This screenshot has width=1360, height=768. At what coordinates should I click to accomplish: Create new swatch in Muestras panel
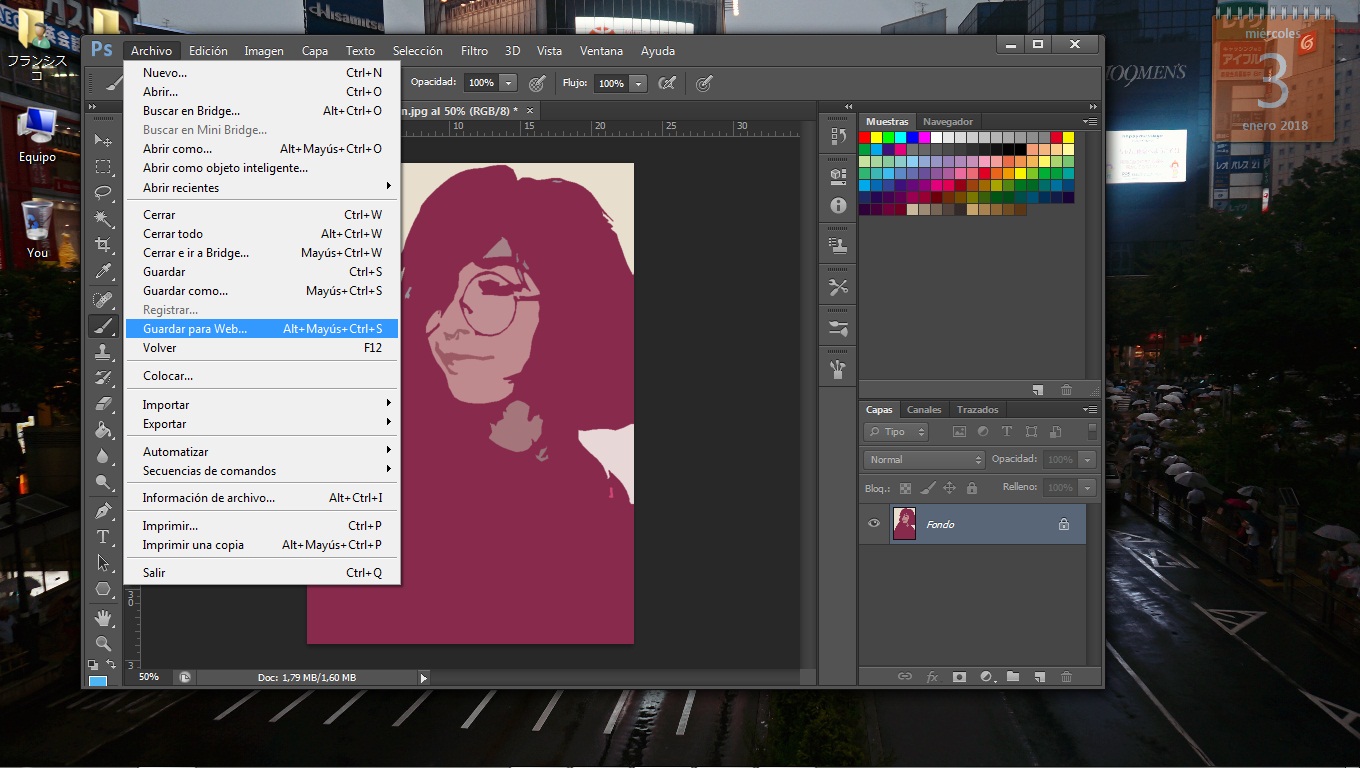pos(1038,390)
